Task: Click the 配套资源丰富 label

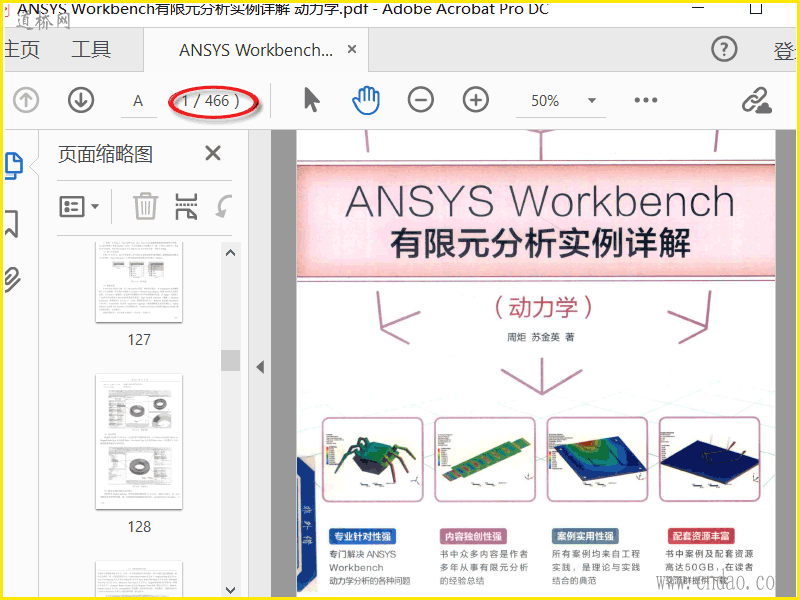Action: click(x=701, y=536)
